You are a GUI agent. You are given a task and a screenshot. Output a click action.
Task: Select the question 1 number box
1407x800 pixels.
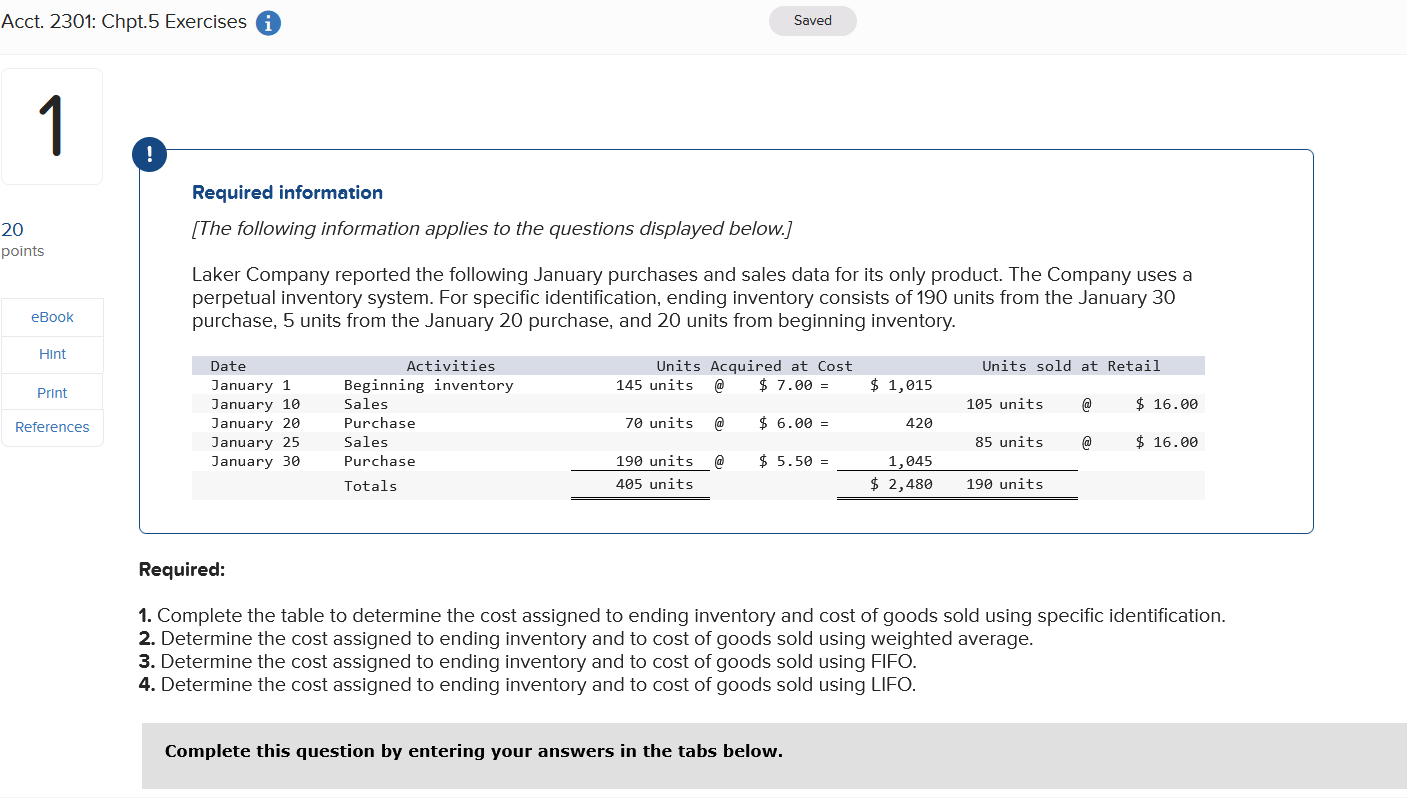tap(51, 126)
